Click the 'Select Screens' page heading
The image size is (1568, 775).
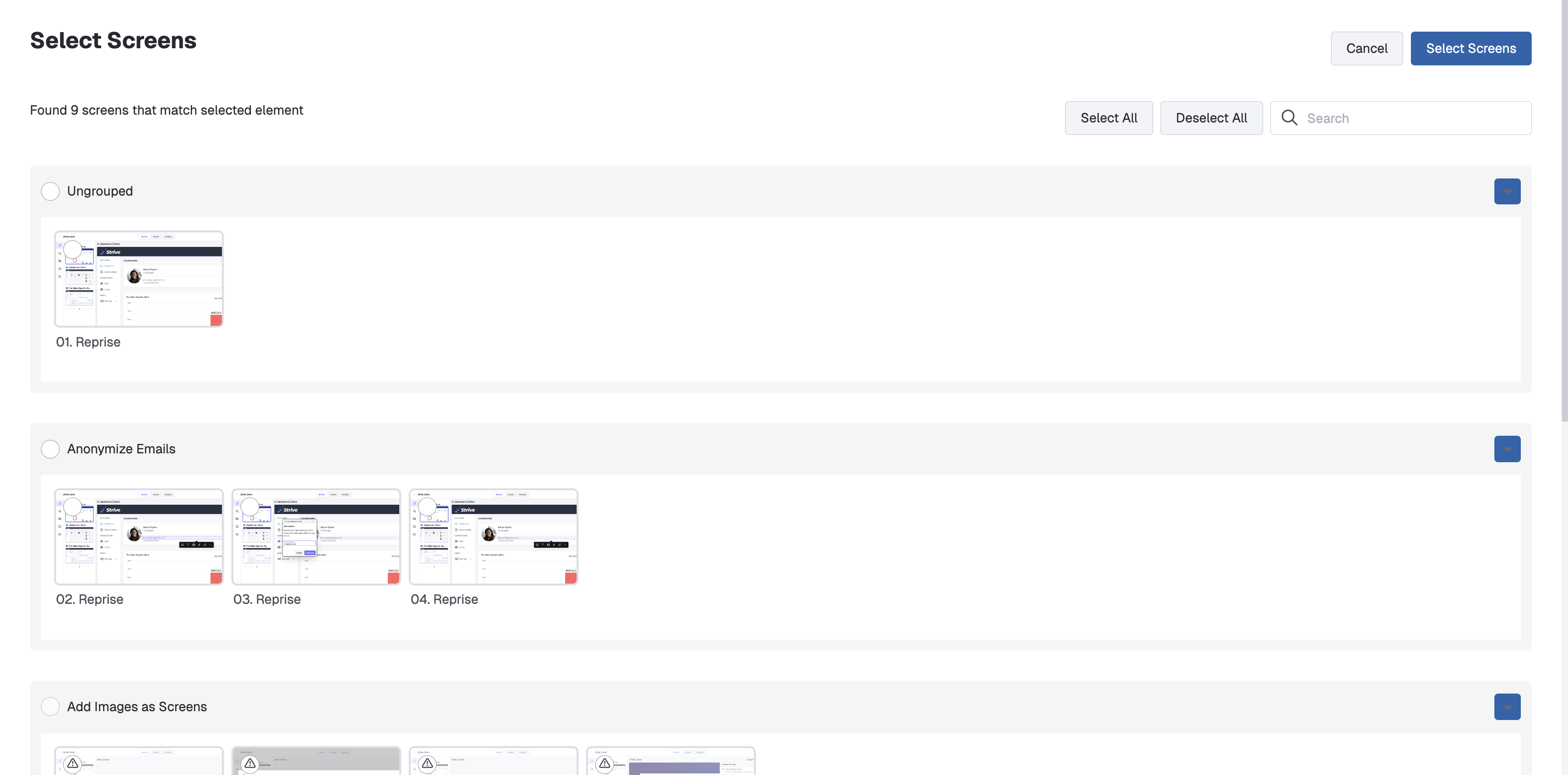(113, 40)
